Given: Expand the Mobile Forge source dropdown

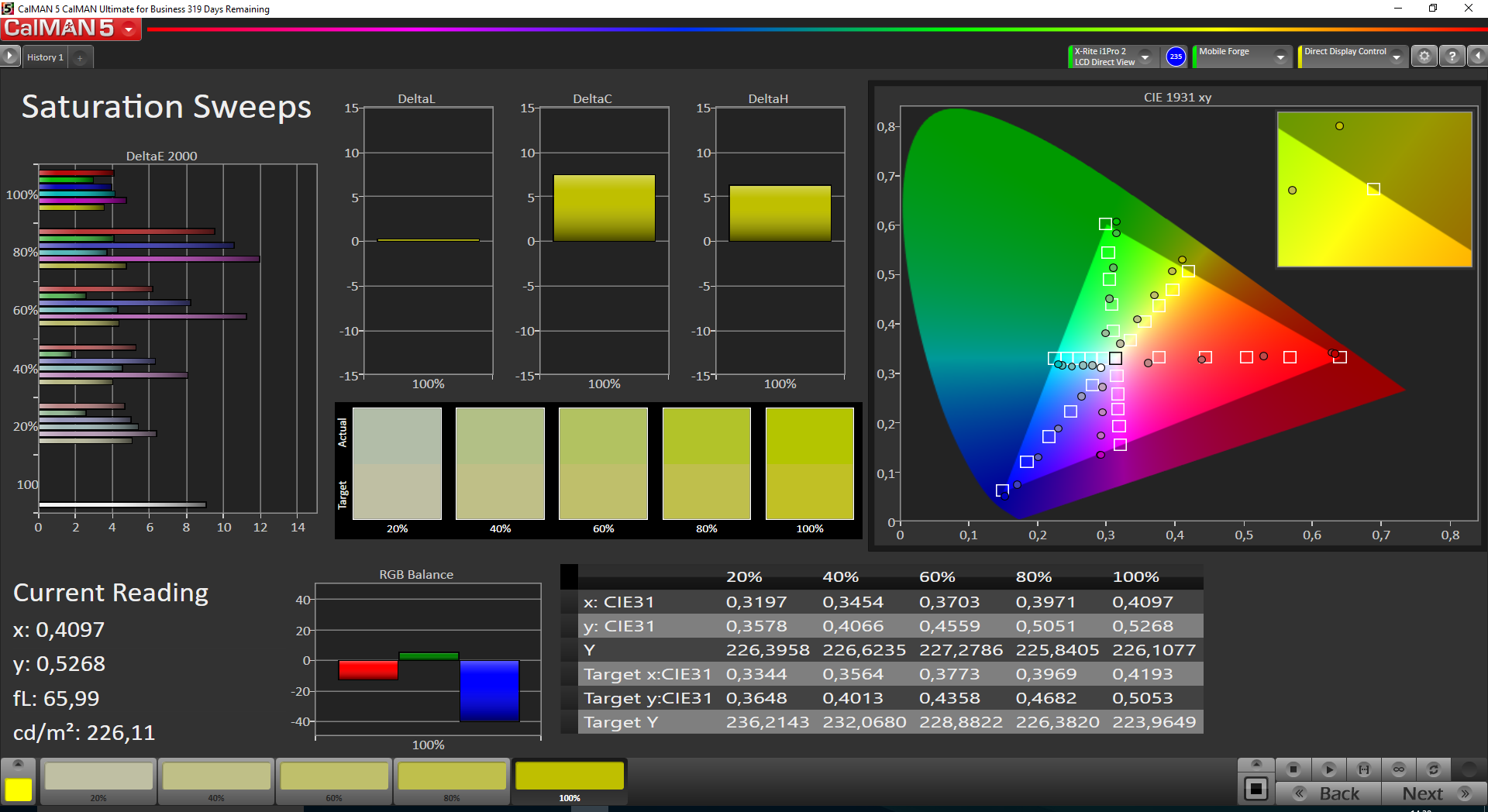Looking at the screenshot, I should coord(1280,57).
